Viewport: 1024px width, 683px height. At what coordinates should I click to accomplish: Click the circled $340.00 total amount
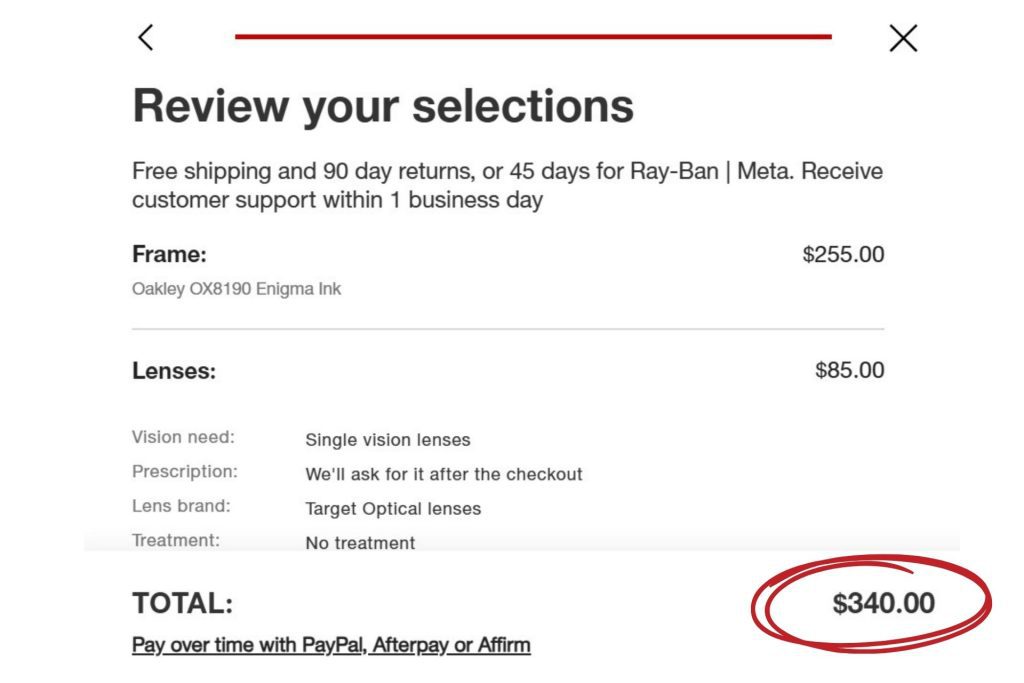(883, 603)
